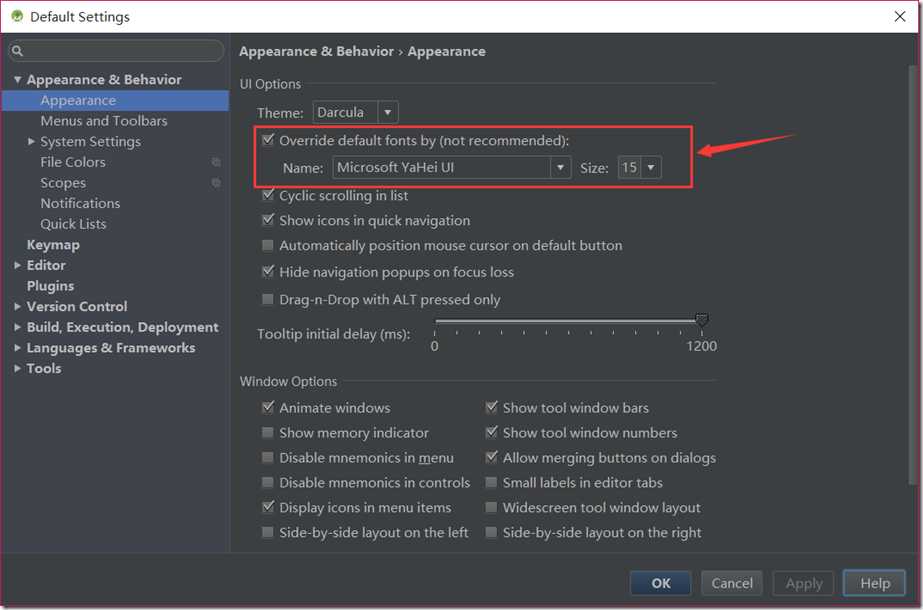Viewport: 923px width, 610px height.
Task: Open the font Name dropdown
Action: point(561,168)
